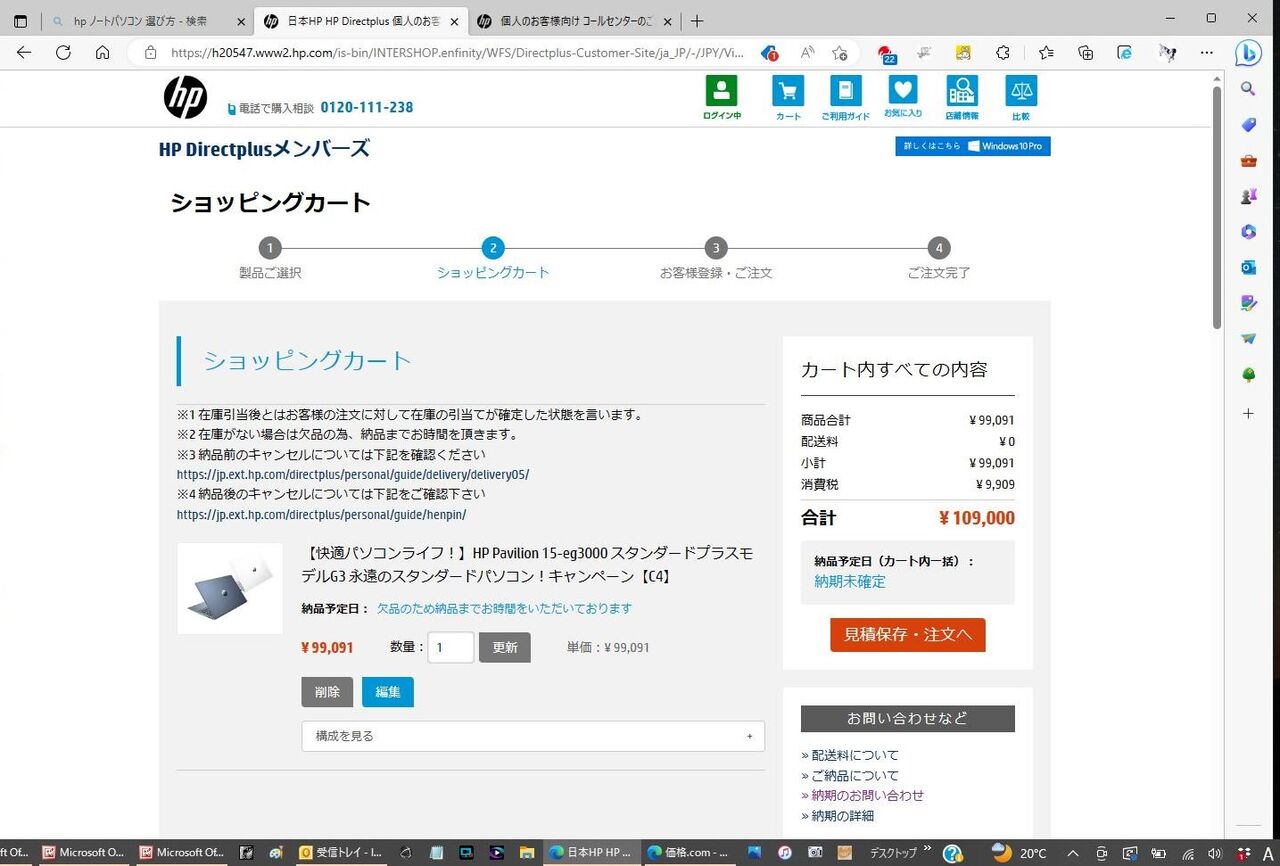Click the 数量 quantity input field
The width and height of the screenshot is (1280, 866).
(x=451, y=647)
